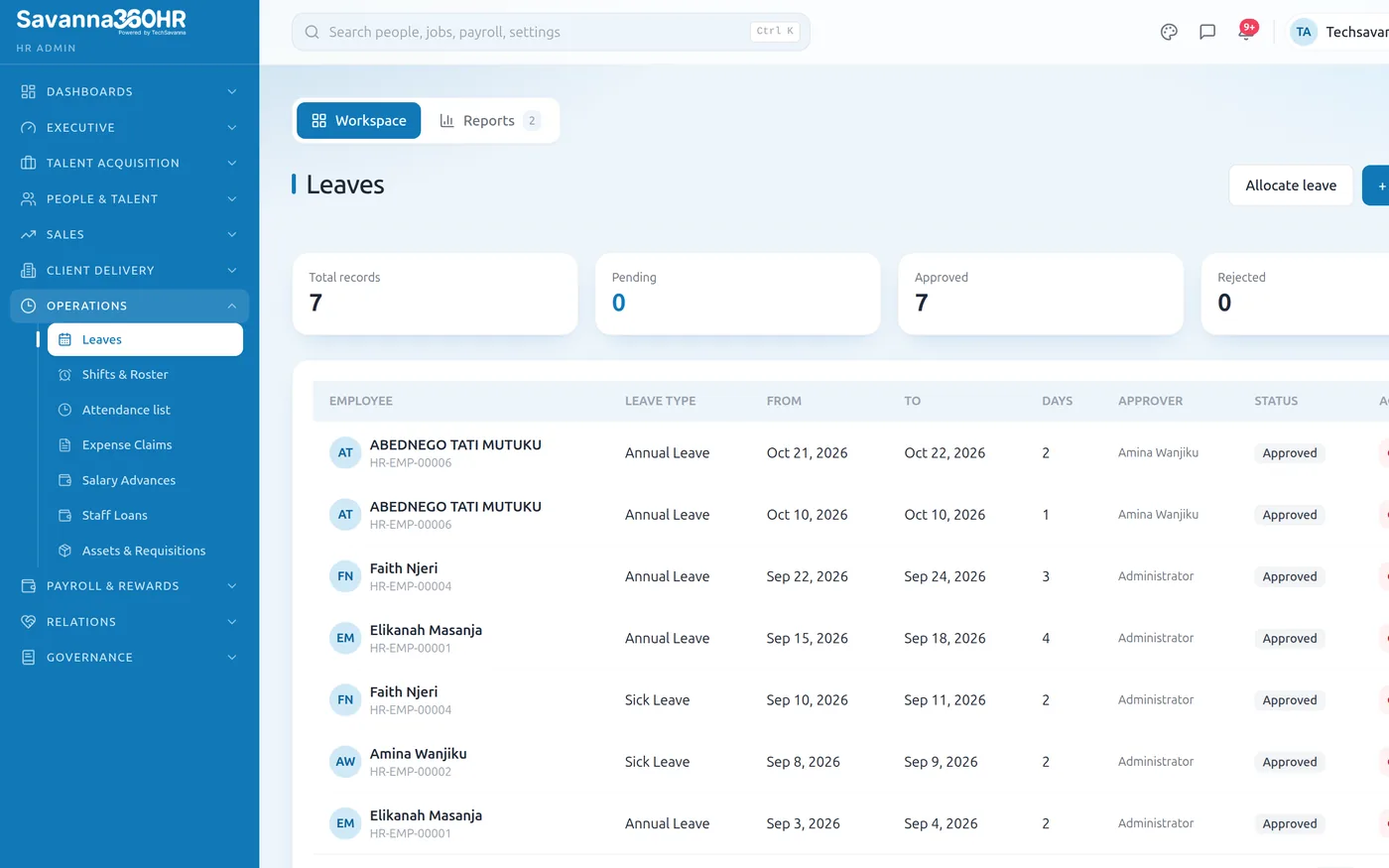Click the Payroll & Rewards wallet icon
This screenshot has width=1389, height=868.
(x=28, y=585)
